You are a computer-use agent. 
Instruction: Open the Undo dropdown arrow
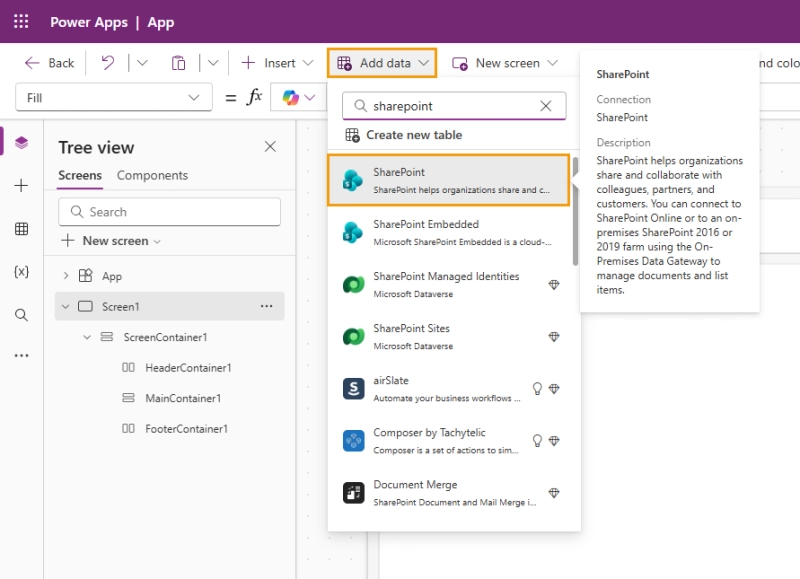pyautogui.click(x=142, y=63)
